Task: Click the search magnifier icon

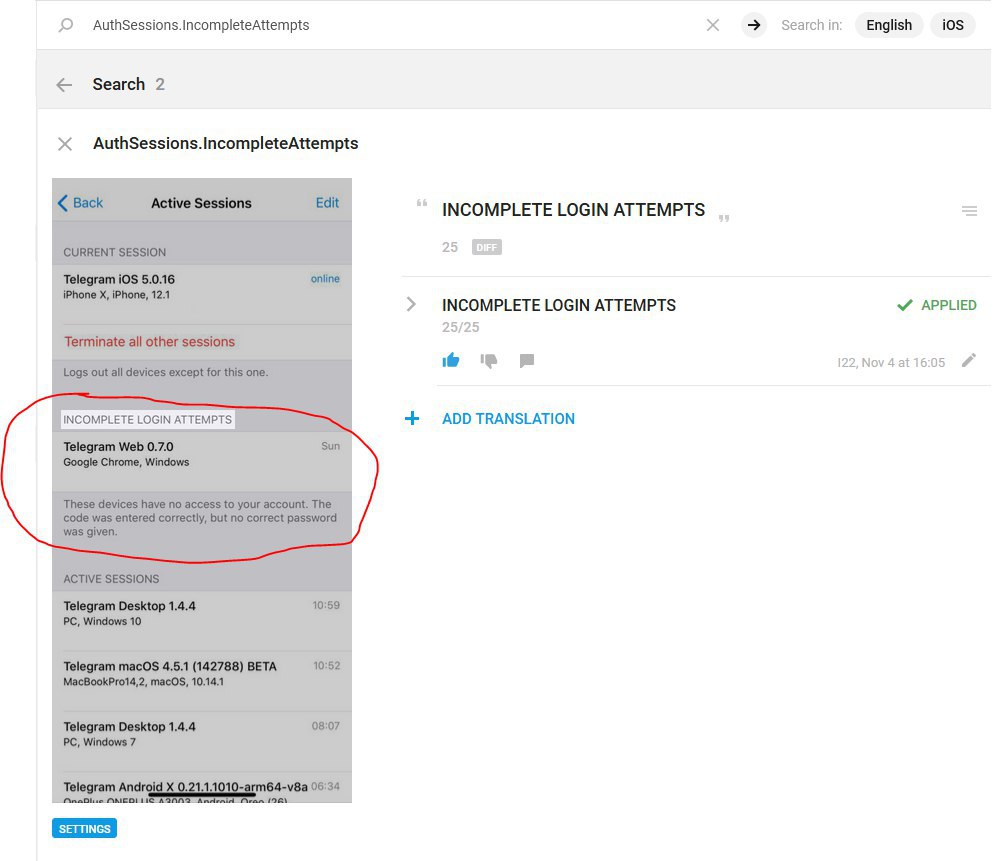Action: point(66,25)
